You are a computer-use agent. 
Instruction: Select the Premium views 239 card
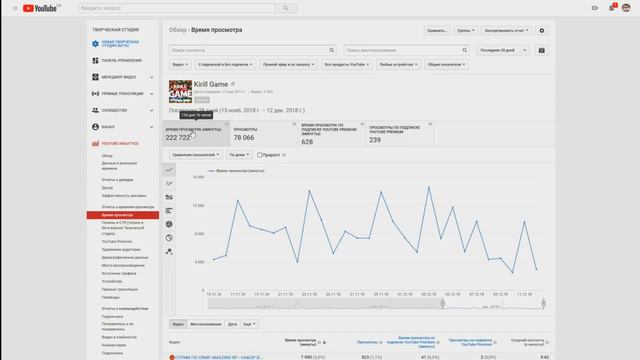tap(400, 133)
